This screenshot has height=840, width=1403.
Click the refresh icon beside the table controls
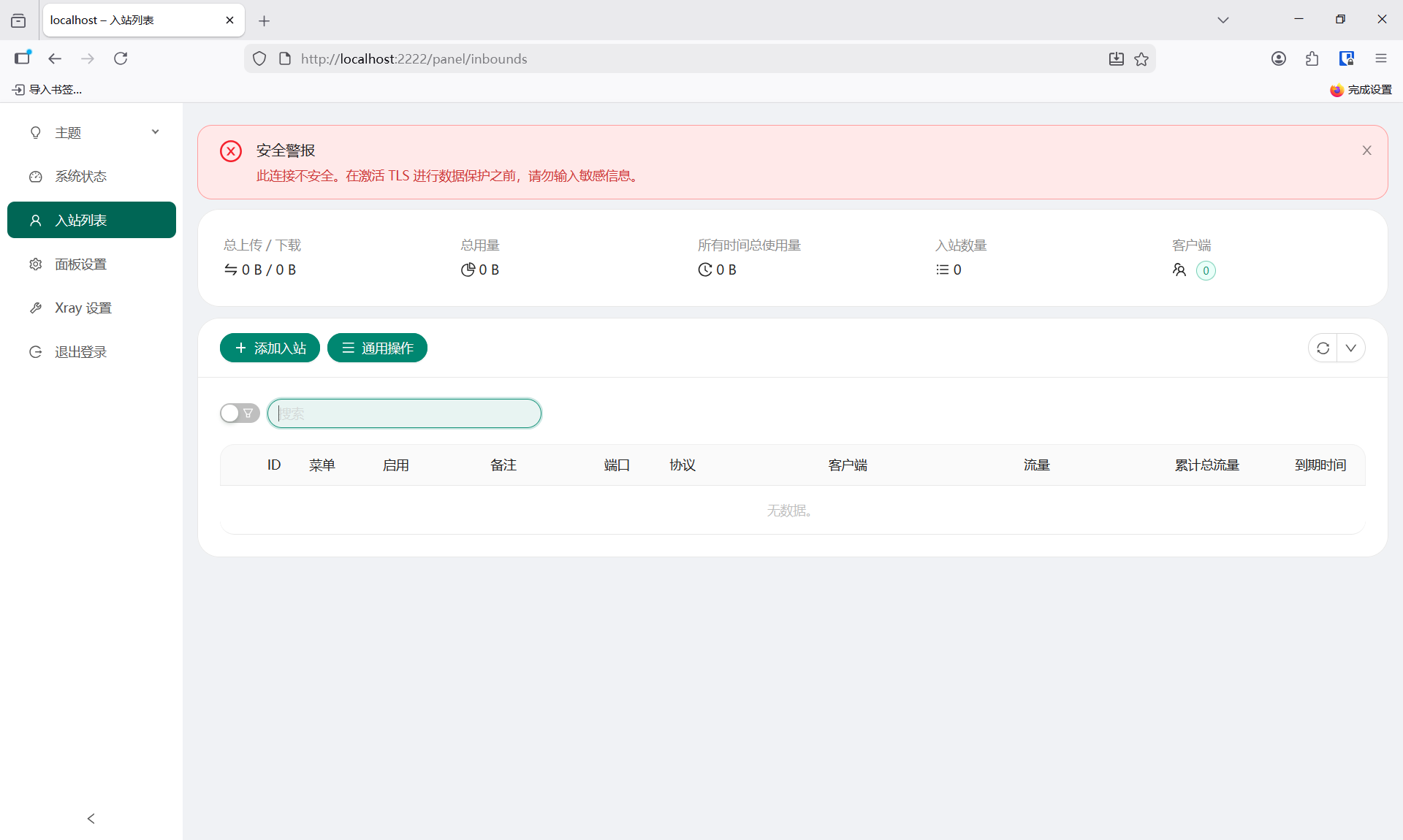pos(1323,348)
